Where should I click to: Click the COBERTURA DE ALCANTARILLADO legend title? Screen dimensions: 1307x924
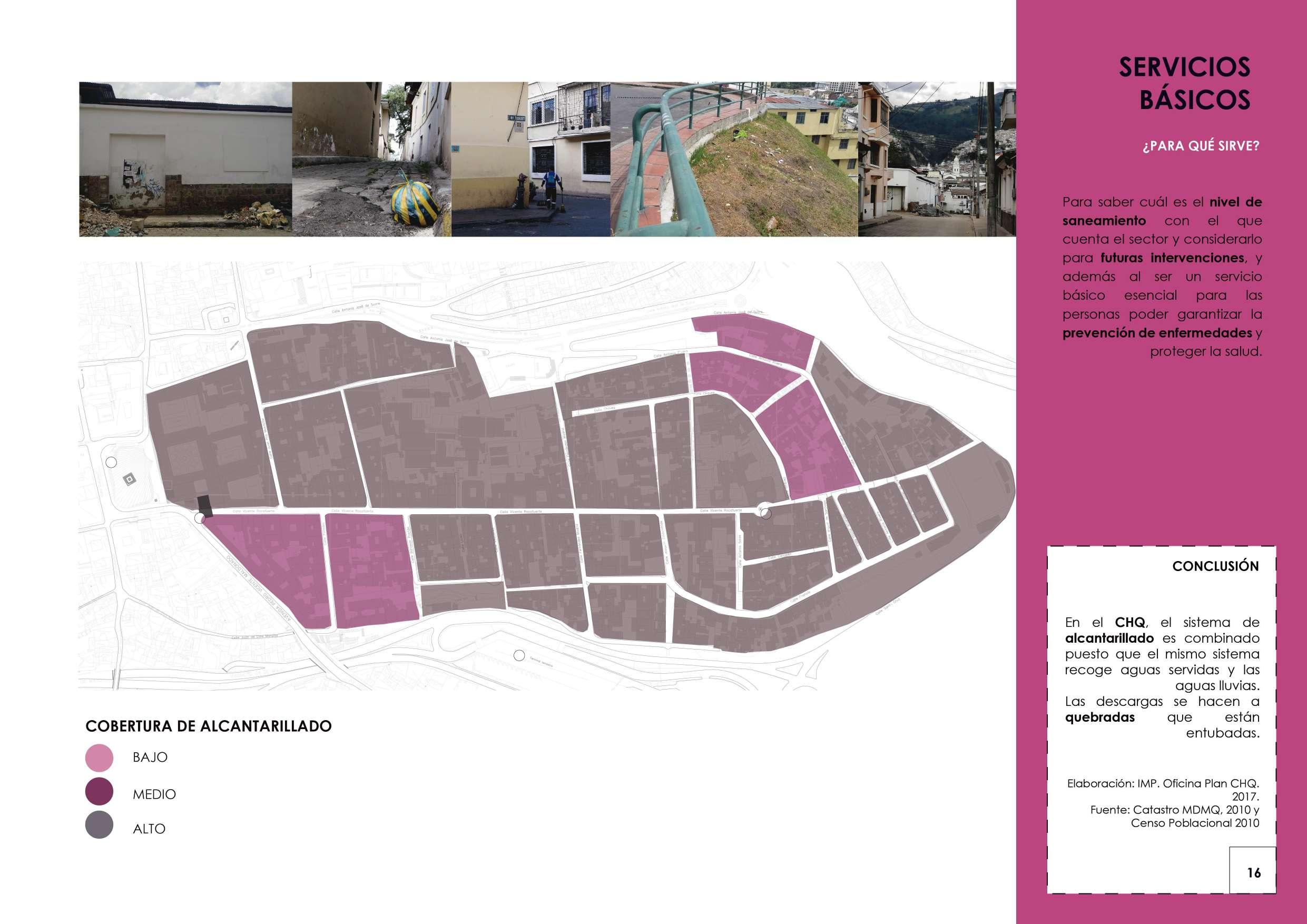[x=208, y=726]
